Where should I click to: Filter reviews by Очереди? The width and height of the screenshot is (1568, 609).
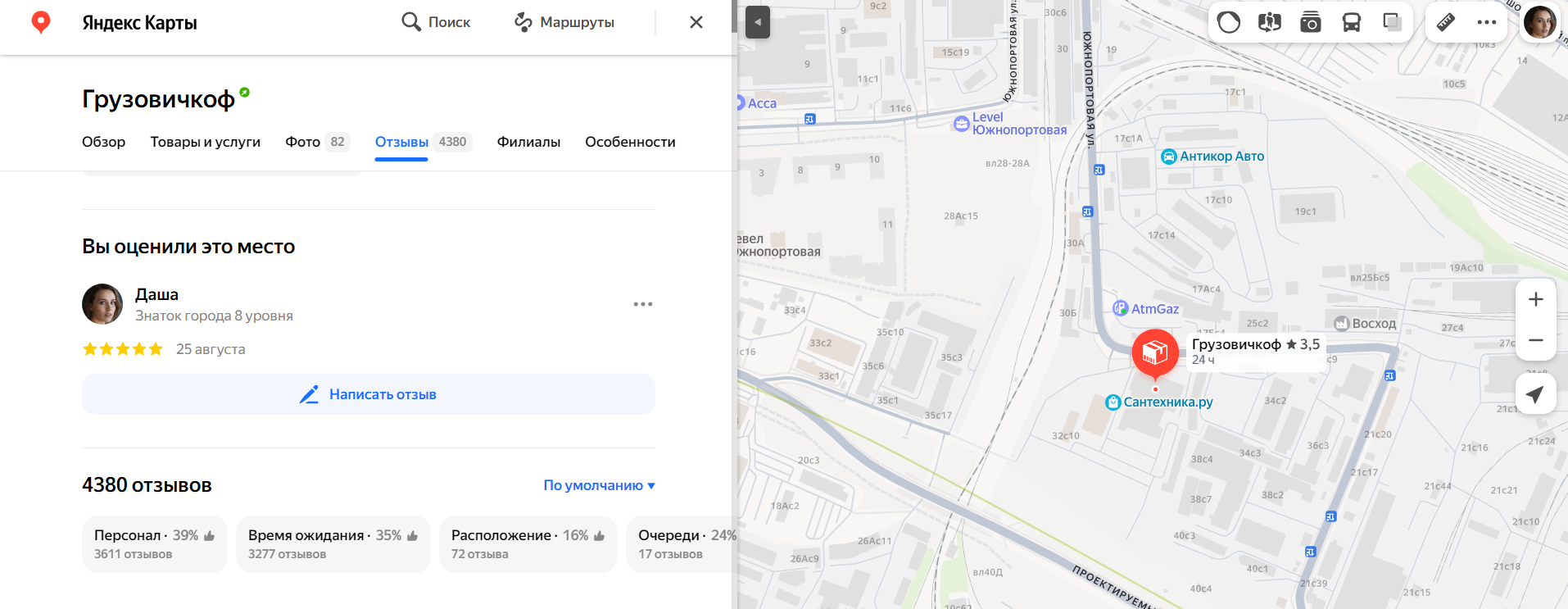click(682, 544)
